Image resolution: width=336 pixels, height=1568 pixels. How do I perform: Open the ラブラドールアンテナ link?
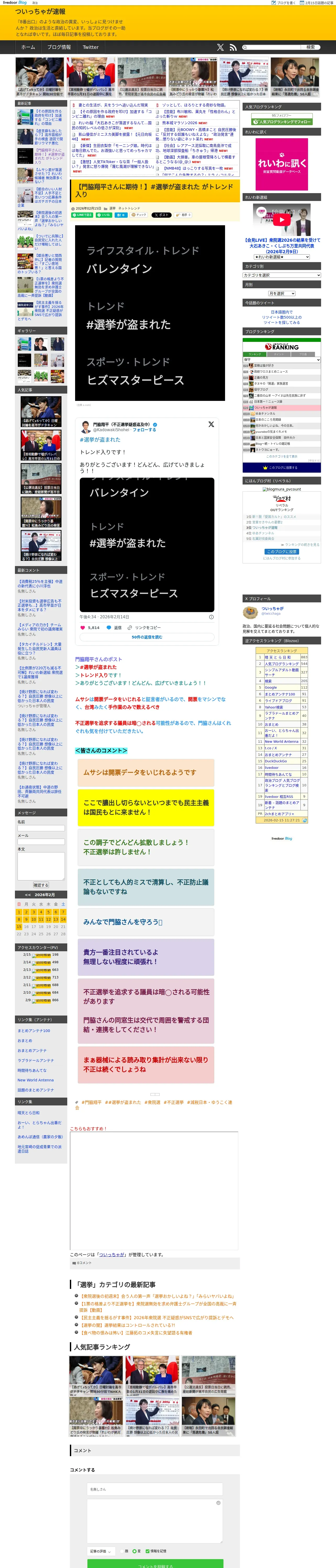click(x=35, y=1060)
